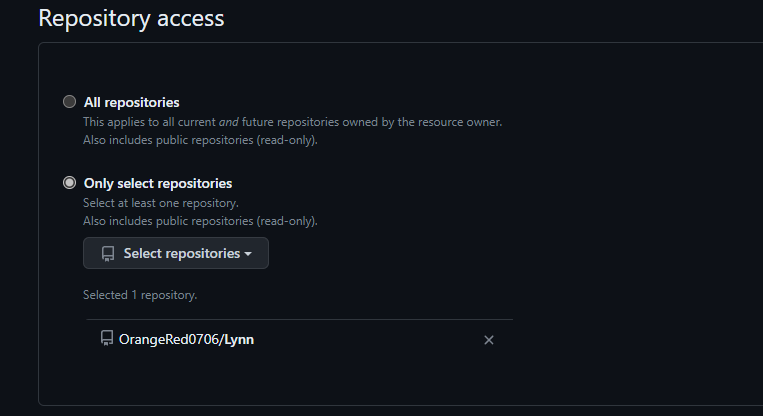Click the Only select repositories label
The height and width of the screenshot is (416, 763).
[157, 183]
